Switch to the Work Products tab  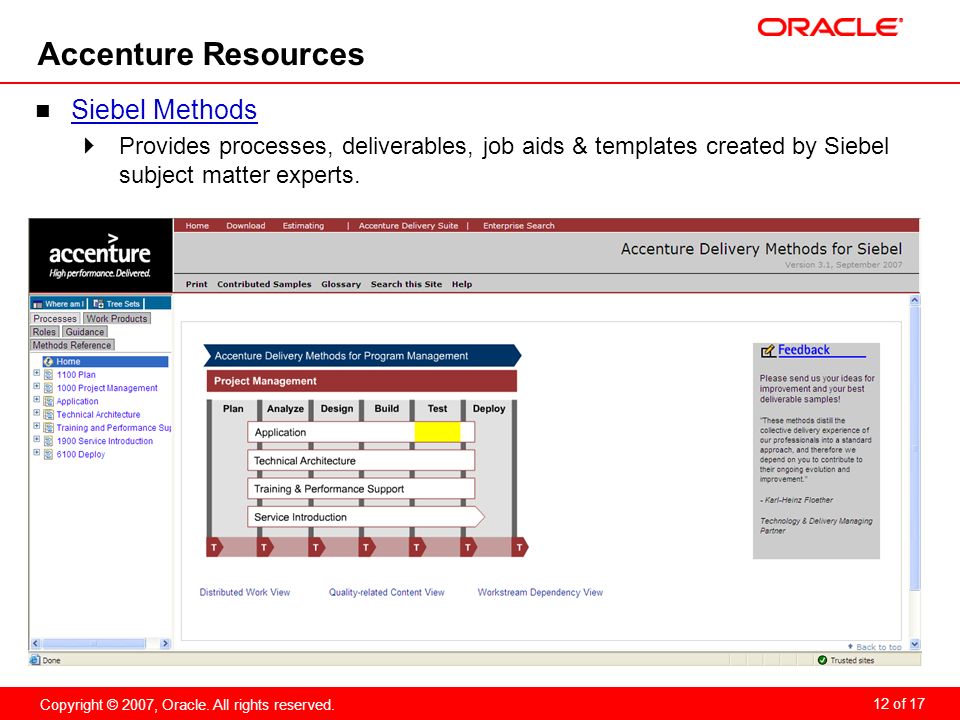coord(117,318)
